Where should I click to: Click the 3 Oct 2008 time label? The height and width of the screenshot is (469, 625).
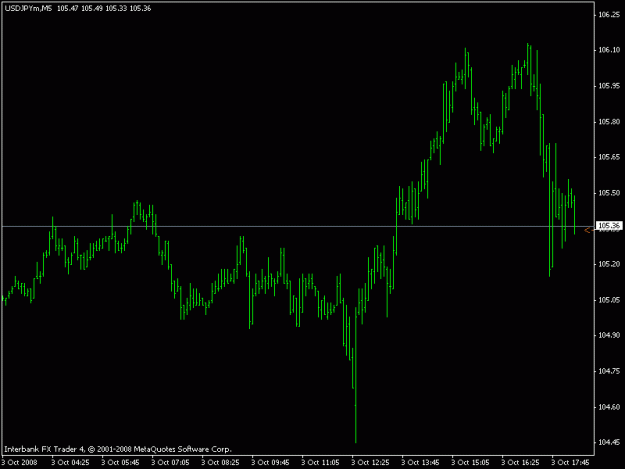[19, 463]
